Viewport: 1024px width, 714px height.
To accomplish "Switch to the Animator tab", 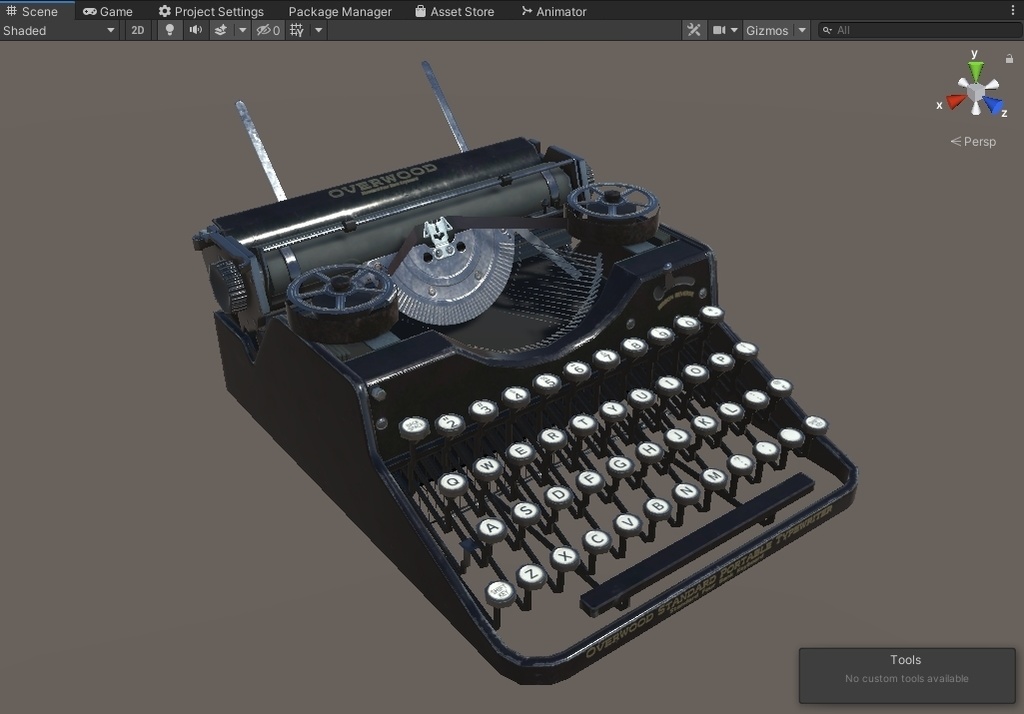I will [x=554, y=11].
